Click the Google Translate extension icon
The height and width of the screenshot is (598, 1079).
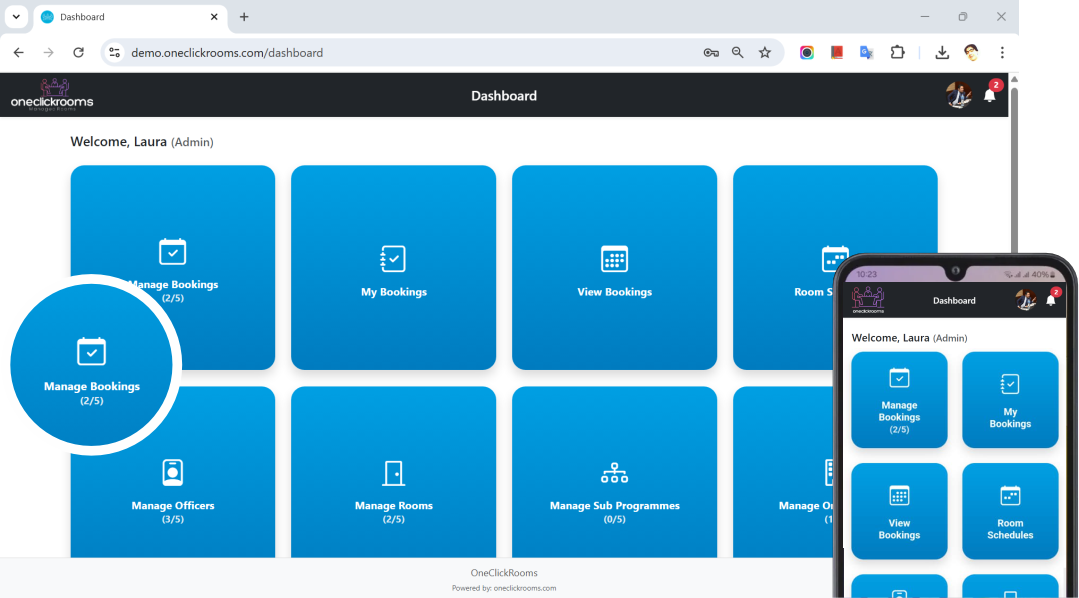[x=867, y=53]
